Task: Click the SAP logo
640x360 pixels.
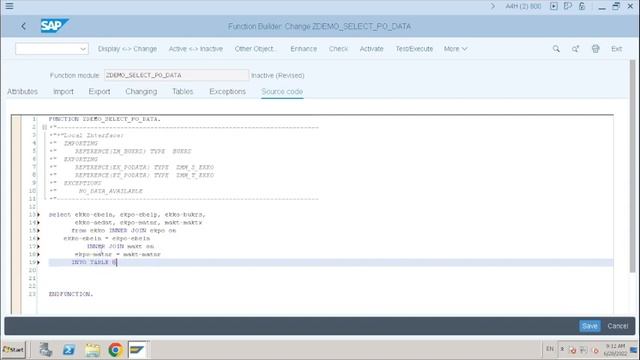Action: [x=54, y=26]
